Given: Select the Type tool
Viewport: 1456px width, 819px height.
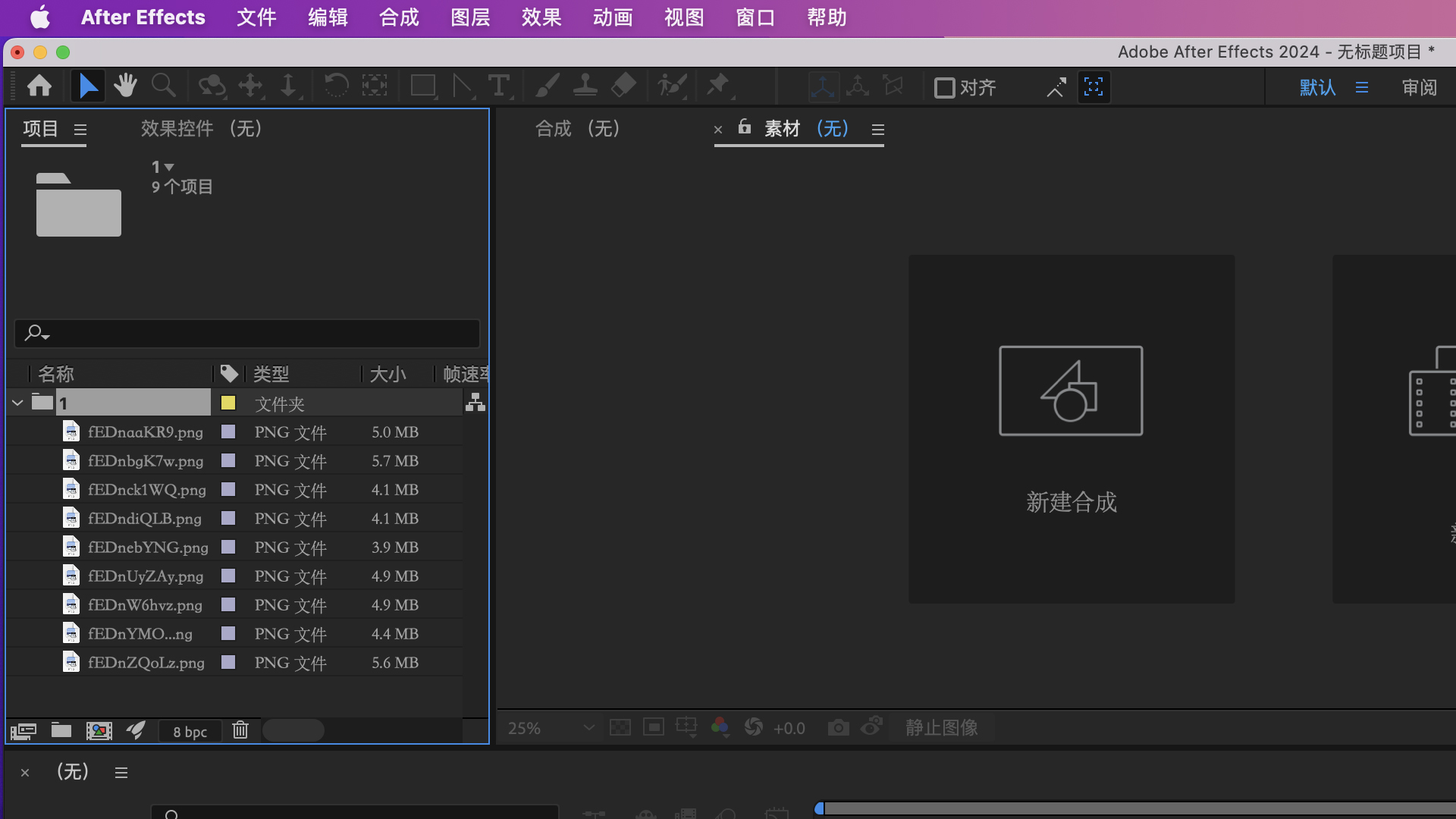Looking at the screenshot, I should [500, 86].
